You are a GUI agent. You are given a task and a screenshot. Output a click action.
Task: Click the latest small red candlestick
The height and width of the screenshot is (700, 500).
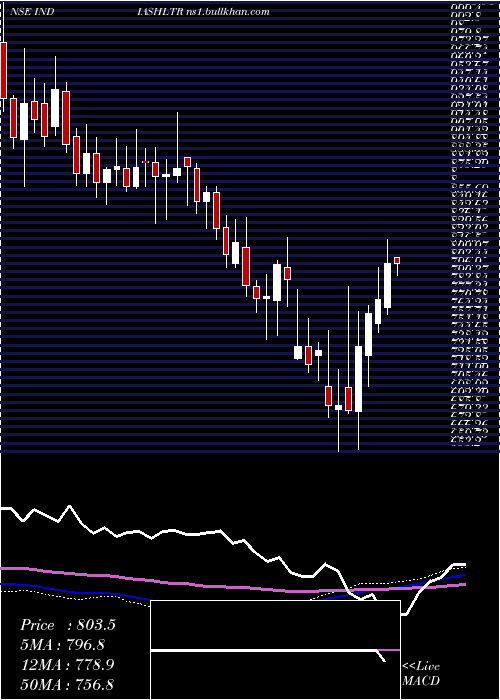[x=397, y=260]
